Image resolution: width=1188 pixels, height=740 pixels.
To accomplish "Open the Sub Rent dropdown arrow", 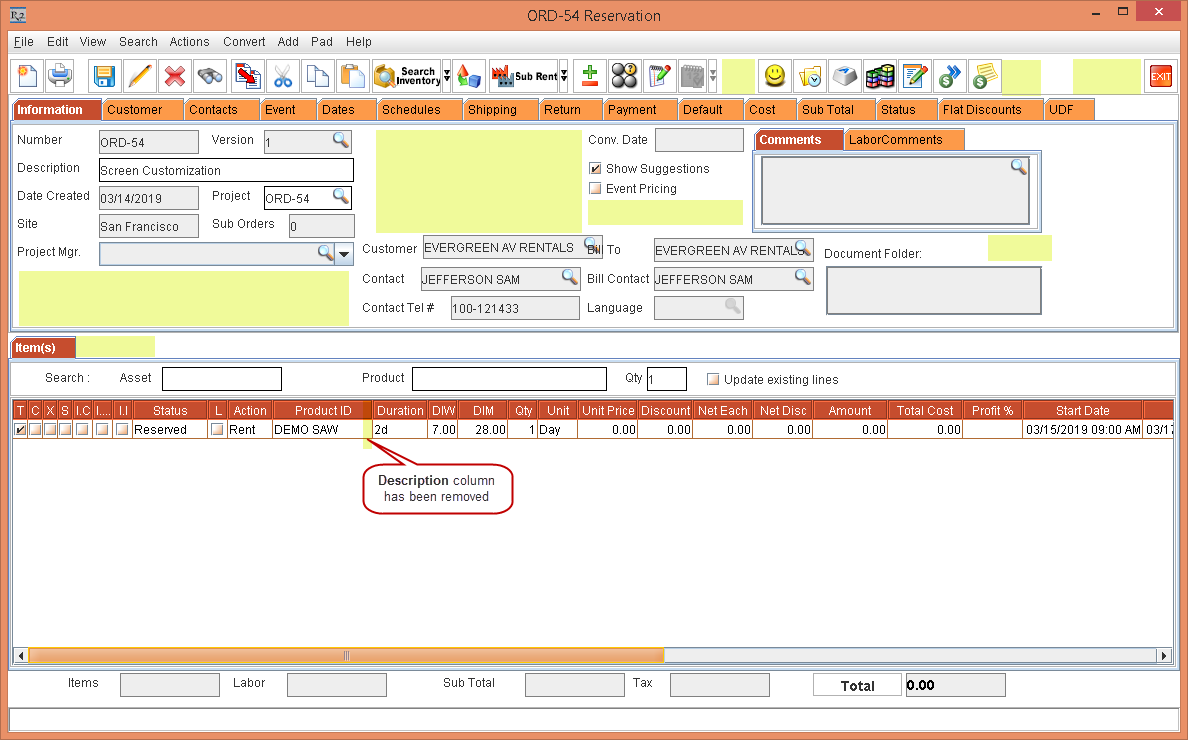I will tap(564, 76).
